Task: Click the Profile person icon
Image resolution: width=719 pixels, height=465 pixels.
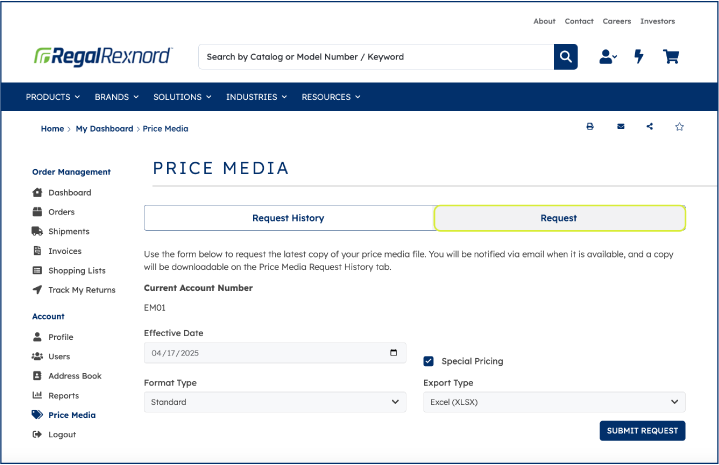Action: point(37,337)
